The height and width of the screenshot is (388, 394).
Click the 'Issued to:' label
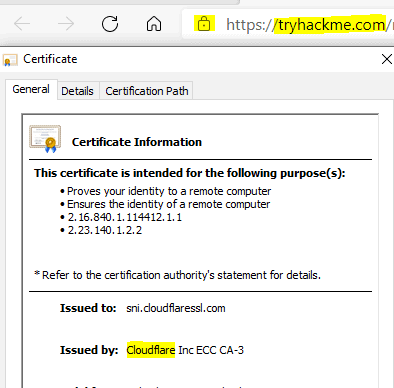pyautogui.click(x=88, y=308)
